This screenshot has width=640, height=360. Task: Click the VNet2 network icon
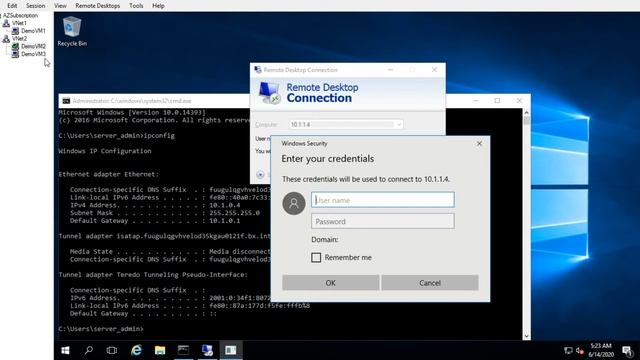[6, 39]
